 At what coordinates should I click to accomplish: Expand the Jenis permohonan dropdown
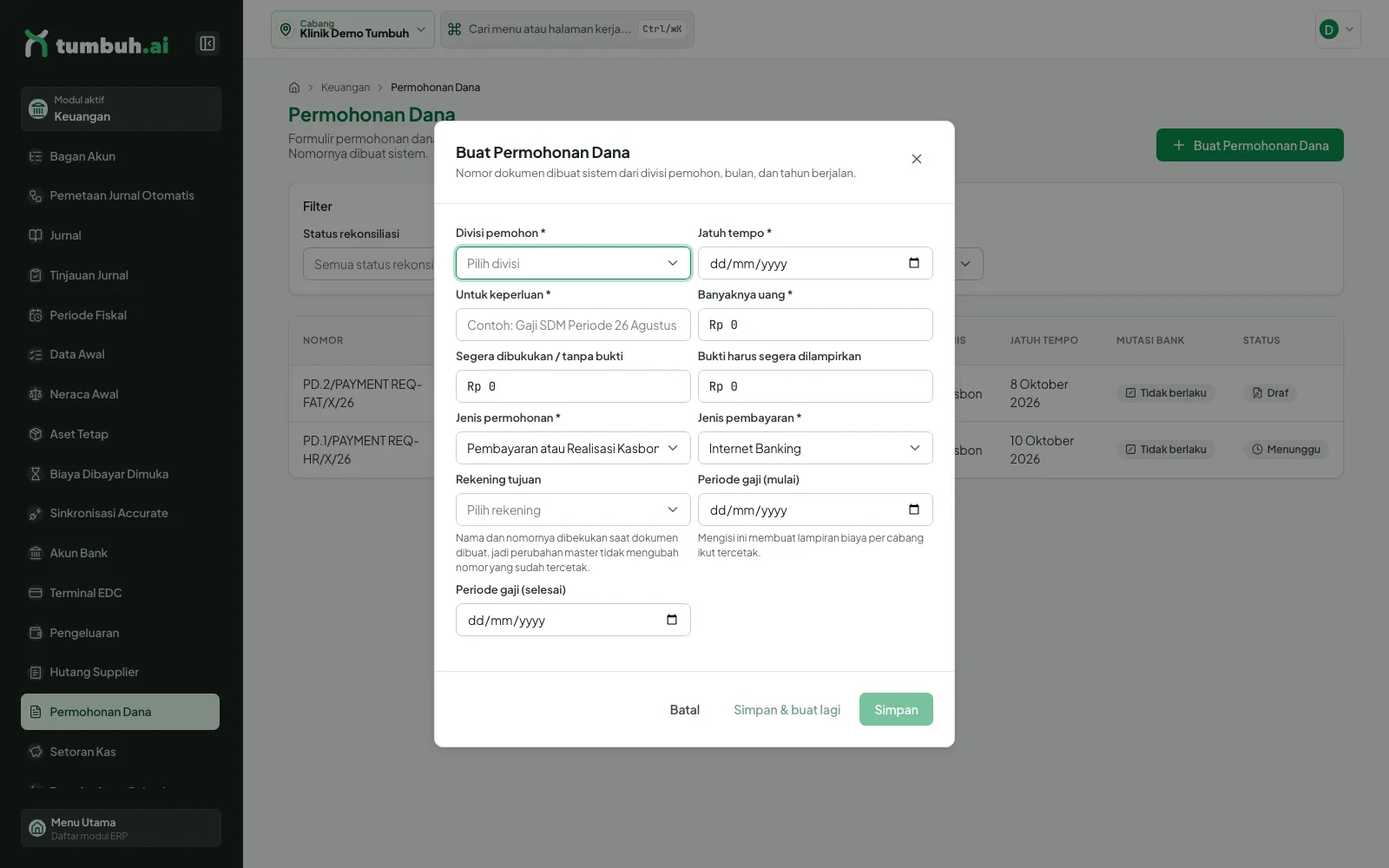[573, 448]
